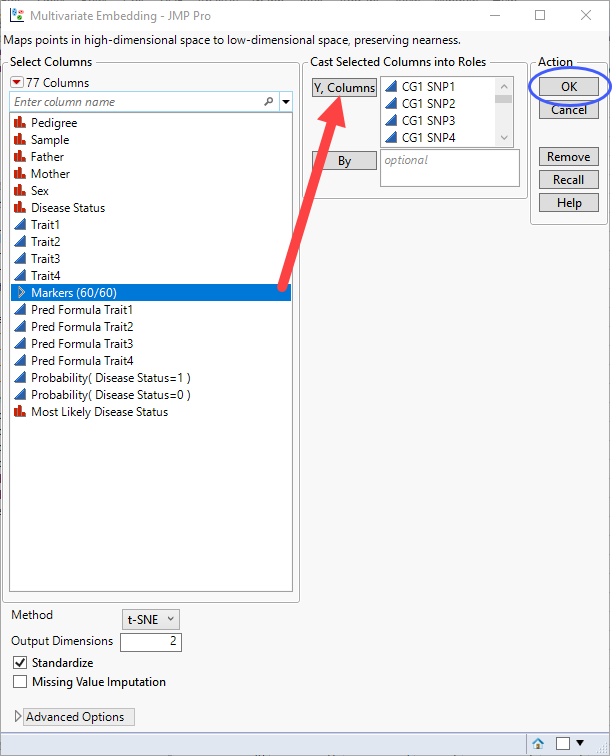This screenshot has width=612, height=756.
Task: Toggle the Standardize checkbox
Action: coord(20,662)
